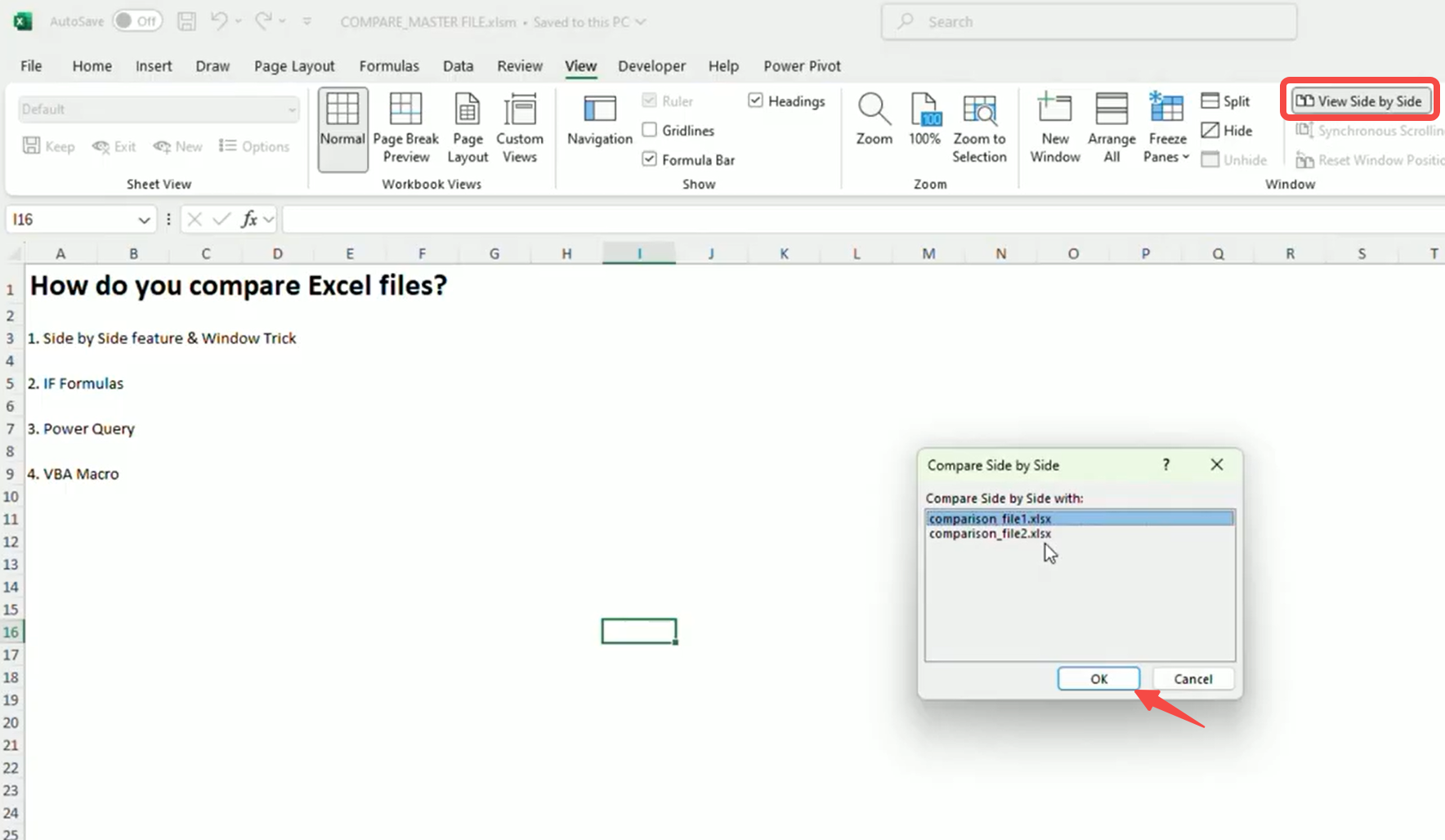Click the Search box

[1089, 22]
